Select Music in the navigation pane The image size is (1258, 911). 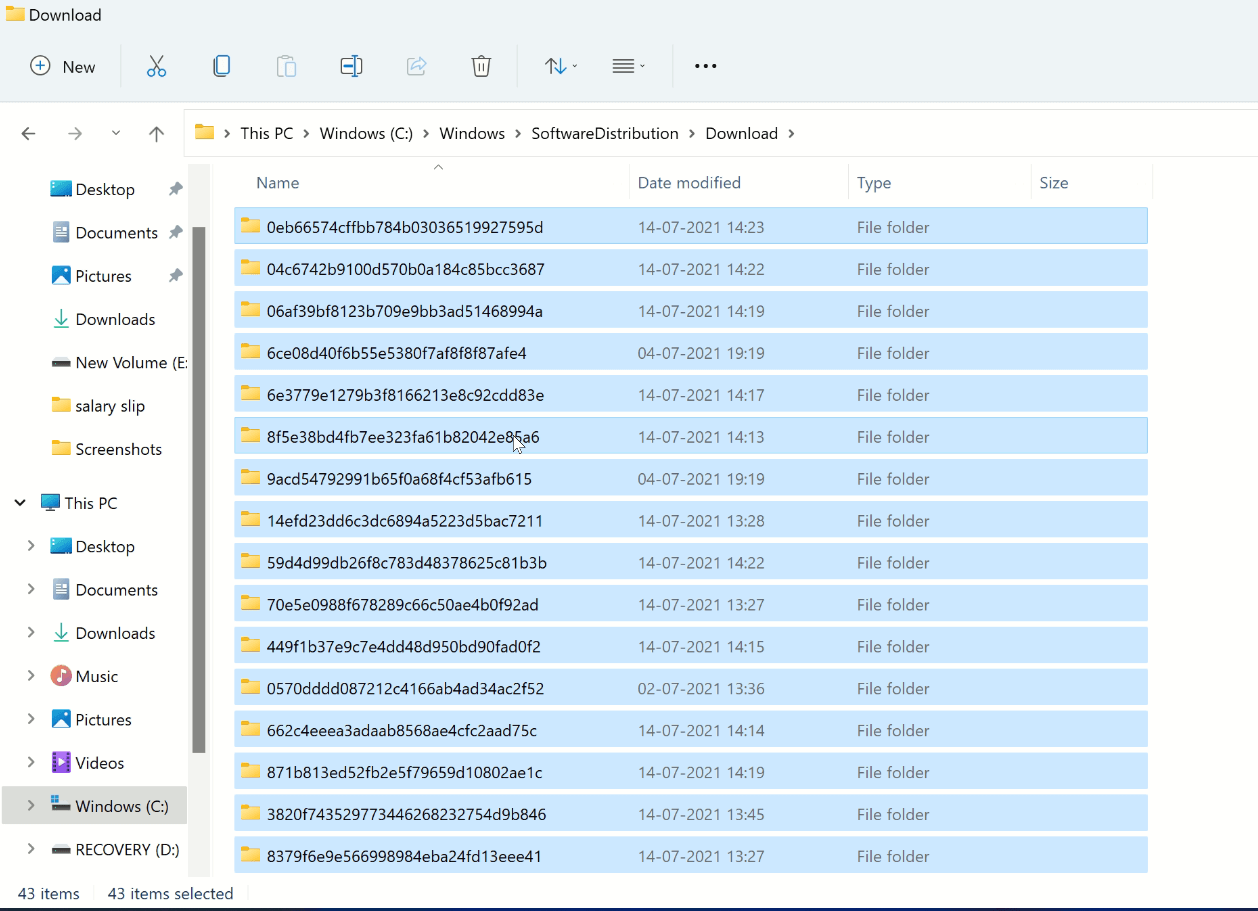click(96, 676)
